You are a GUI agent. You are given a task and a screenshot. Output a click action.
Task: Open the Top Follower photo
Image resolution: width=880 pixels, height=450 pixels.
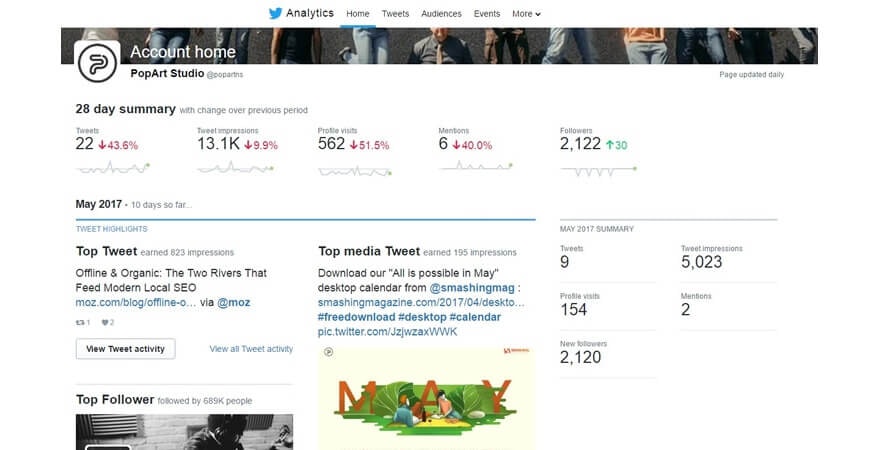tap(184, 432)
